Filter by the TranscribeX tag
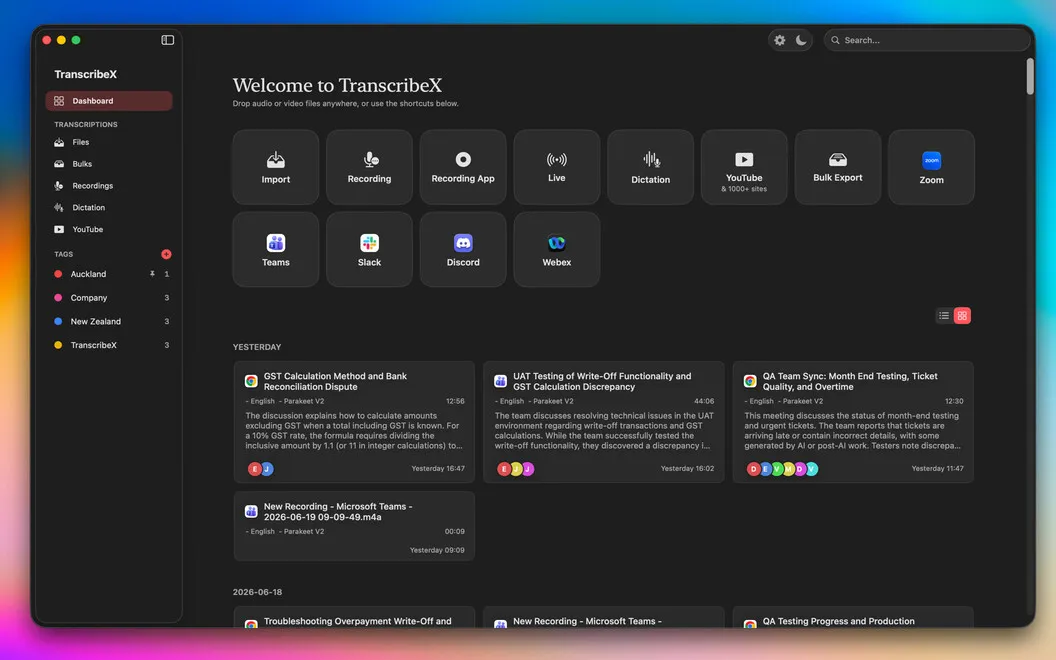Viewport: 1056px width, 660px height. tap(109, 345)
